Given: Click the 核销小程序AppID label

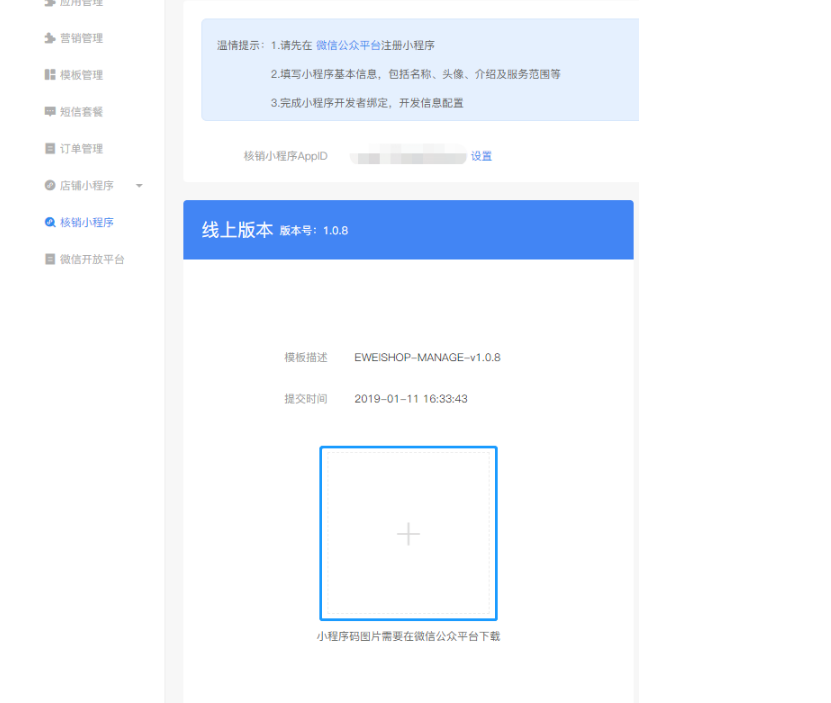Looking at the screenshot, I should click(x=286, y=156).
